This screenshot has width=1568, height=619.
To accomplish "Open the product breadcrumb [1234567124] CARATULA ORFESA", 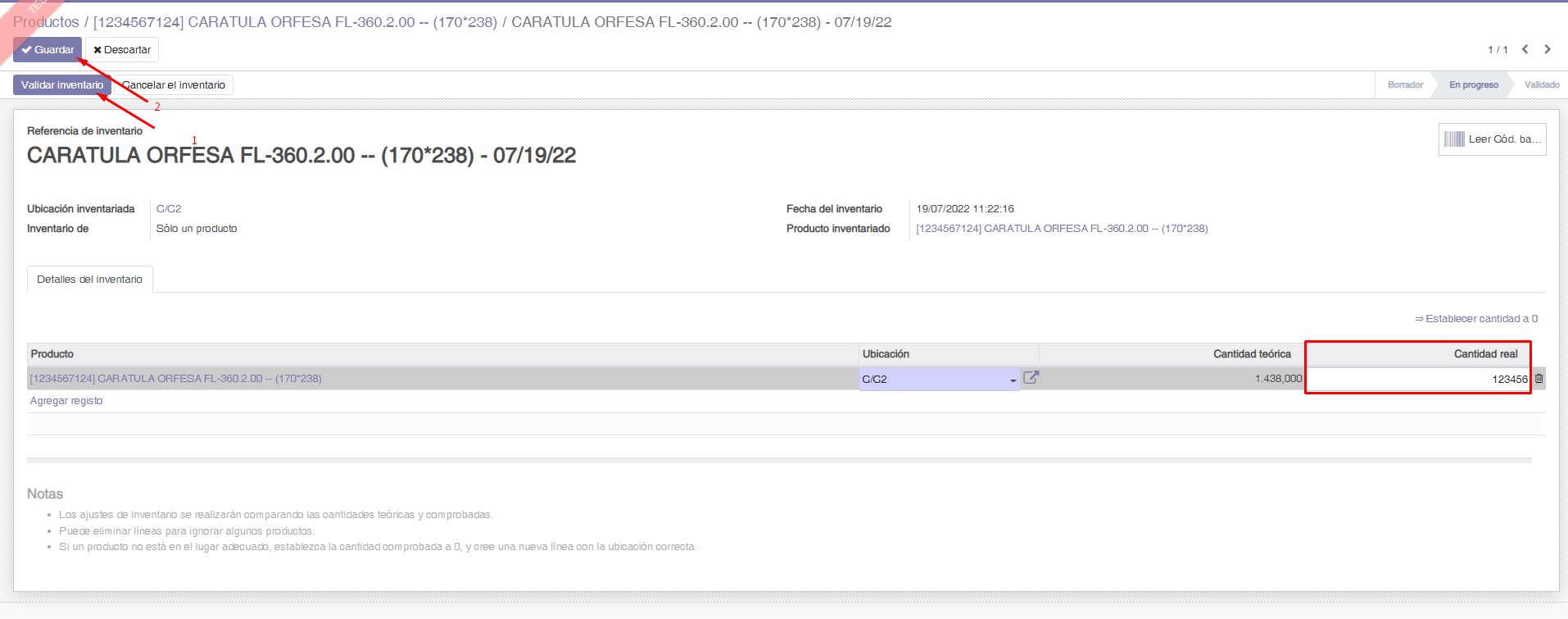I will [x=295, y=22].
